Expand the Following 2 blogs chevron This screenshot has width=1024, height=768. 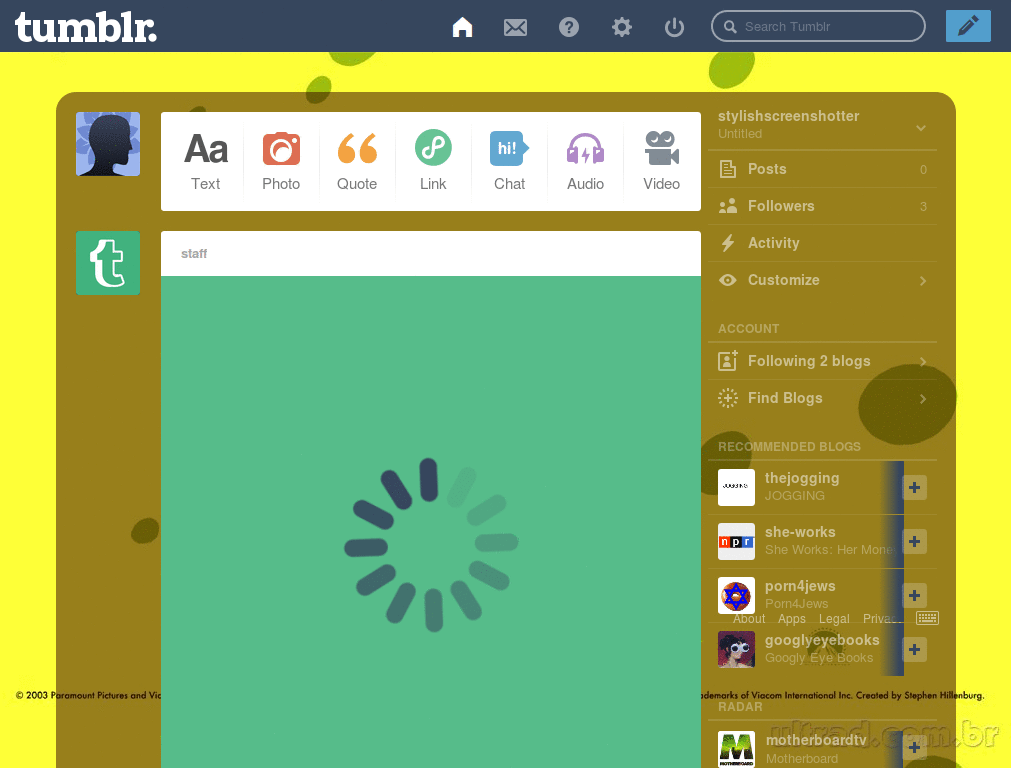(923, 361)
